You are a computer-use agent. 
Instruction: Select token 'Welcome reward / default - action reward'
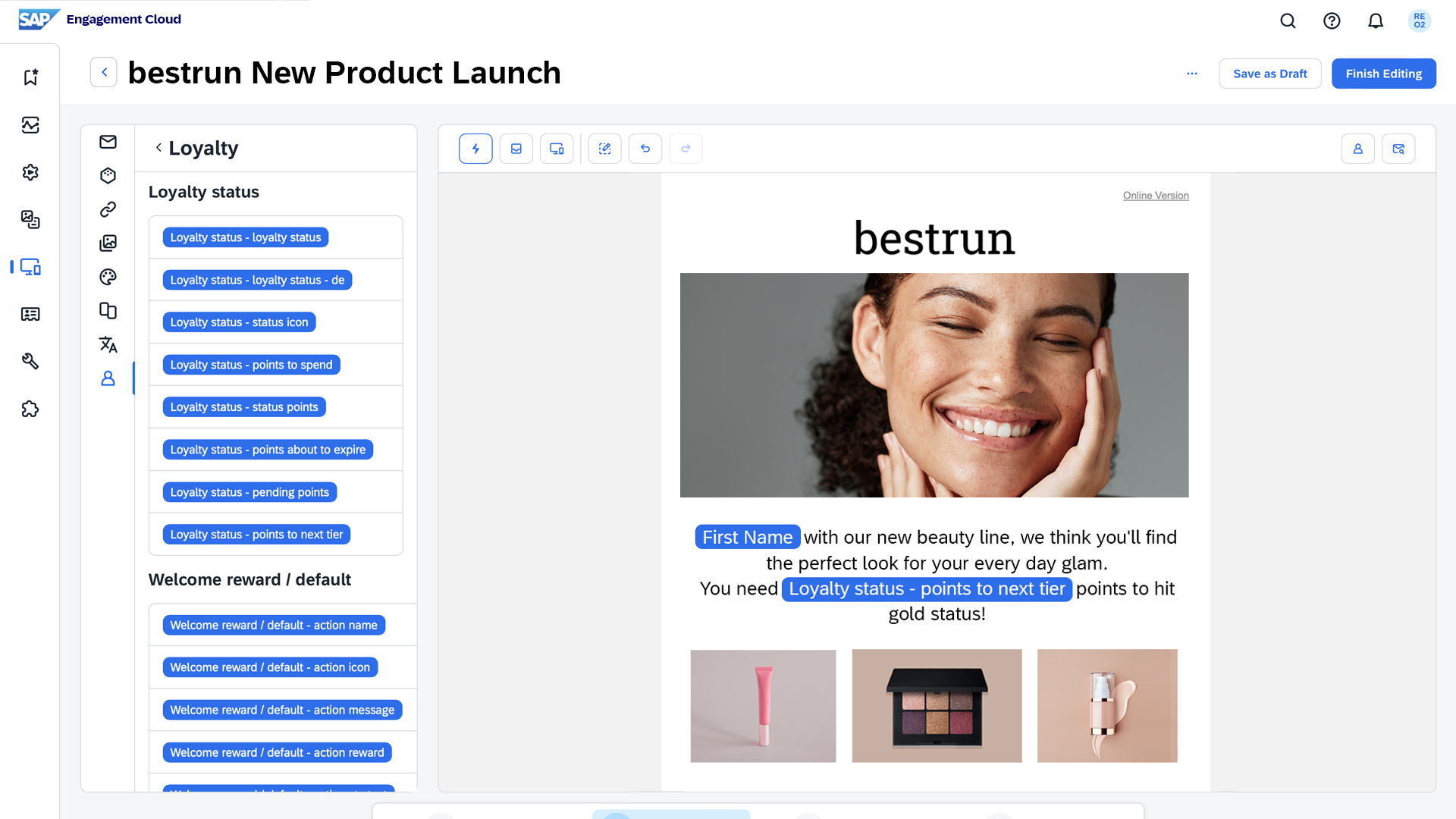[x=277, y=752]
